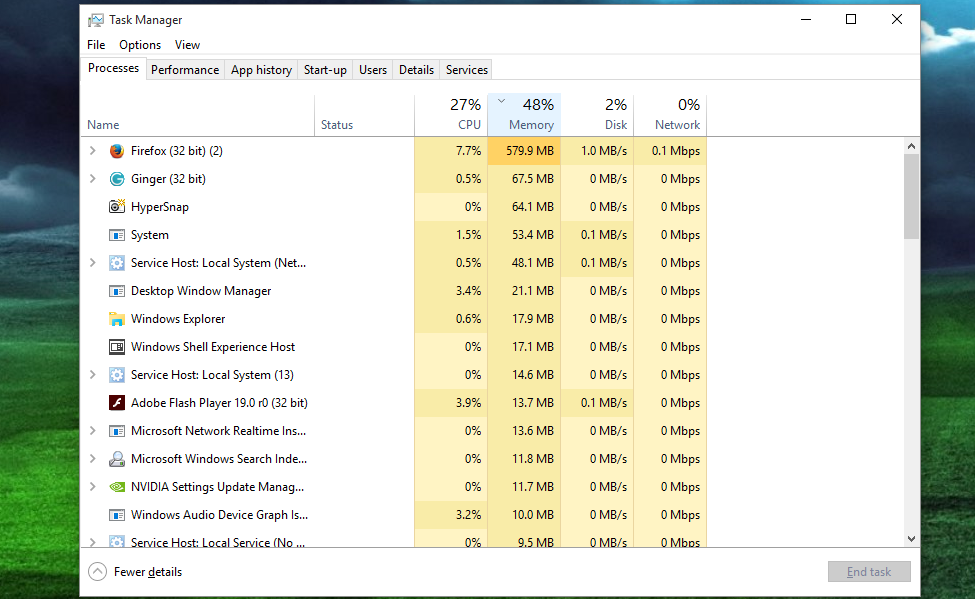Click the Adobe Flash Player icon
975x599 pixels.
(116, 403)
